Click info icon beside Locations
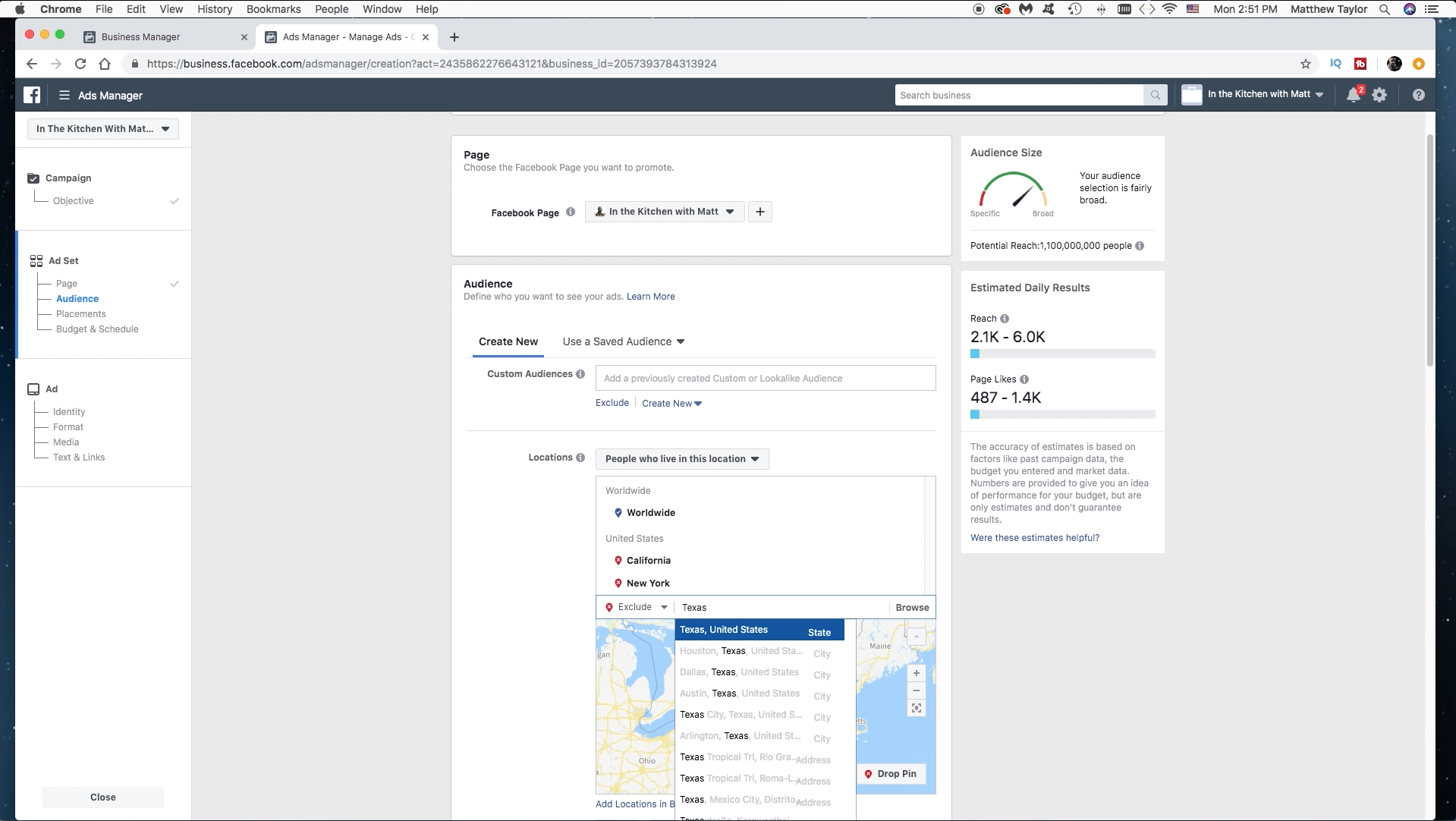Screen dimensions: 1456x821 click(580, 458)
